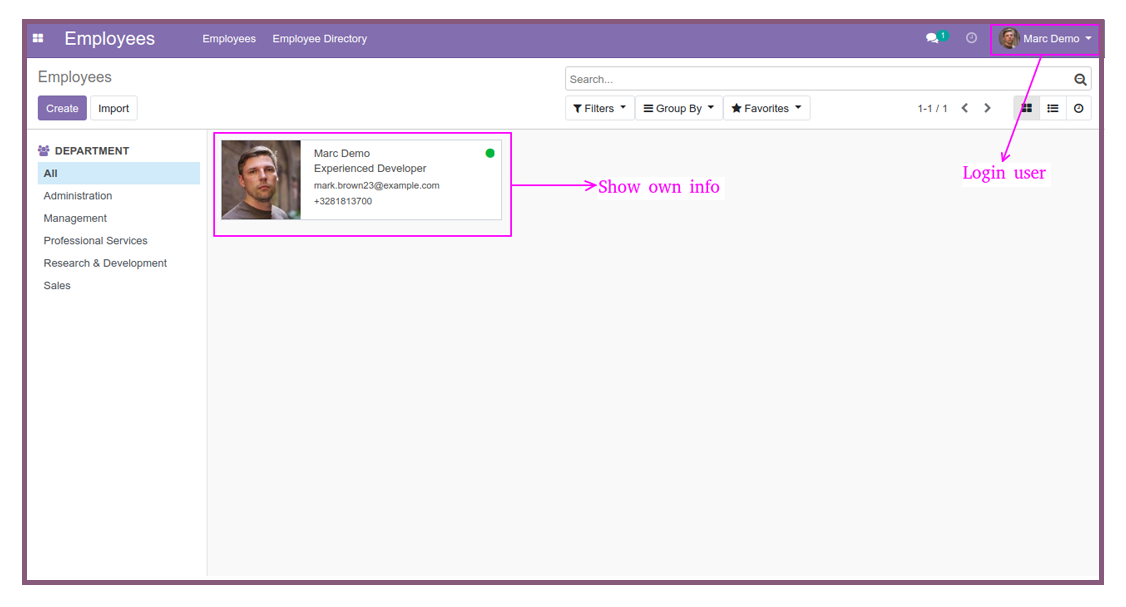The image size is (1126, 607).
Task: Click the phone number +3281813700
Action: [x=343, y=201]
